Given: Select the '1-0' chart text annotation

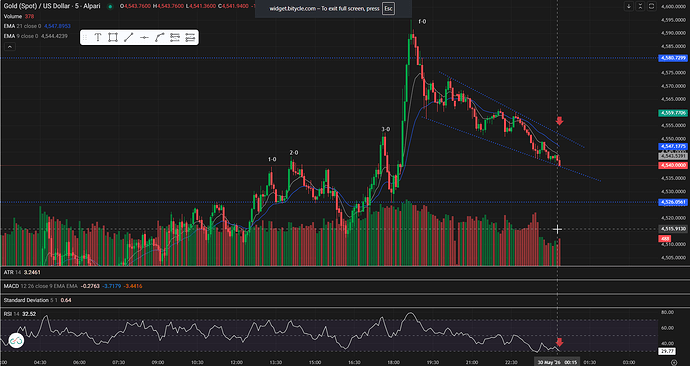Looking at the screenshot, I should pos(272,159).
